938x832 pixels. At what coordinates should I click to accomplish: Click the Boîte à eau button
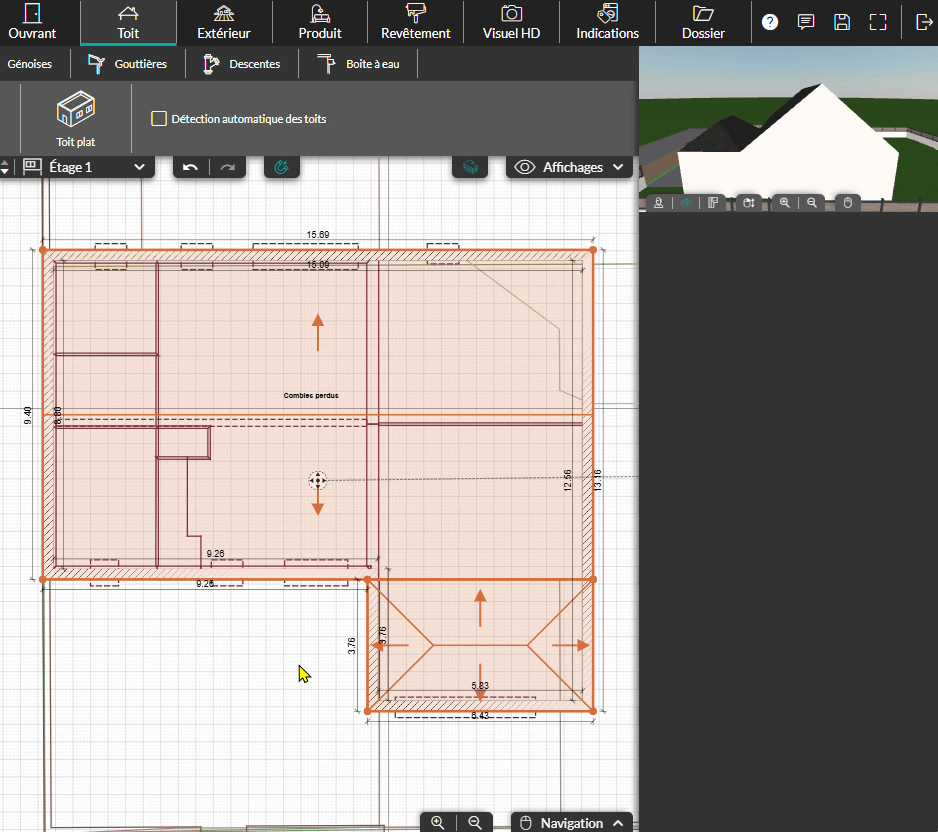[357, 64]
